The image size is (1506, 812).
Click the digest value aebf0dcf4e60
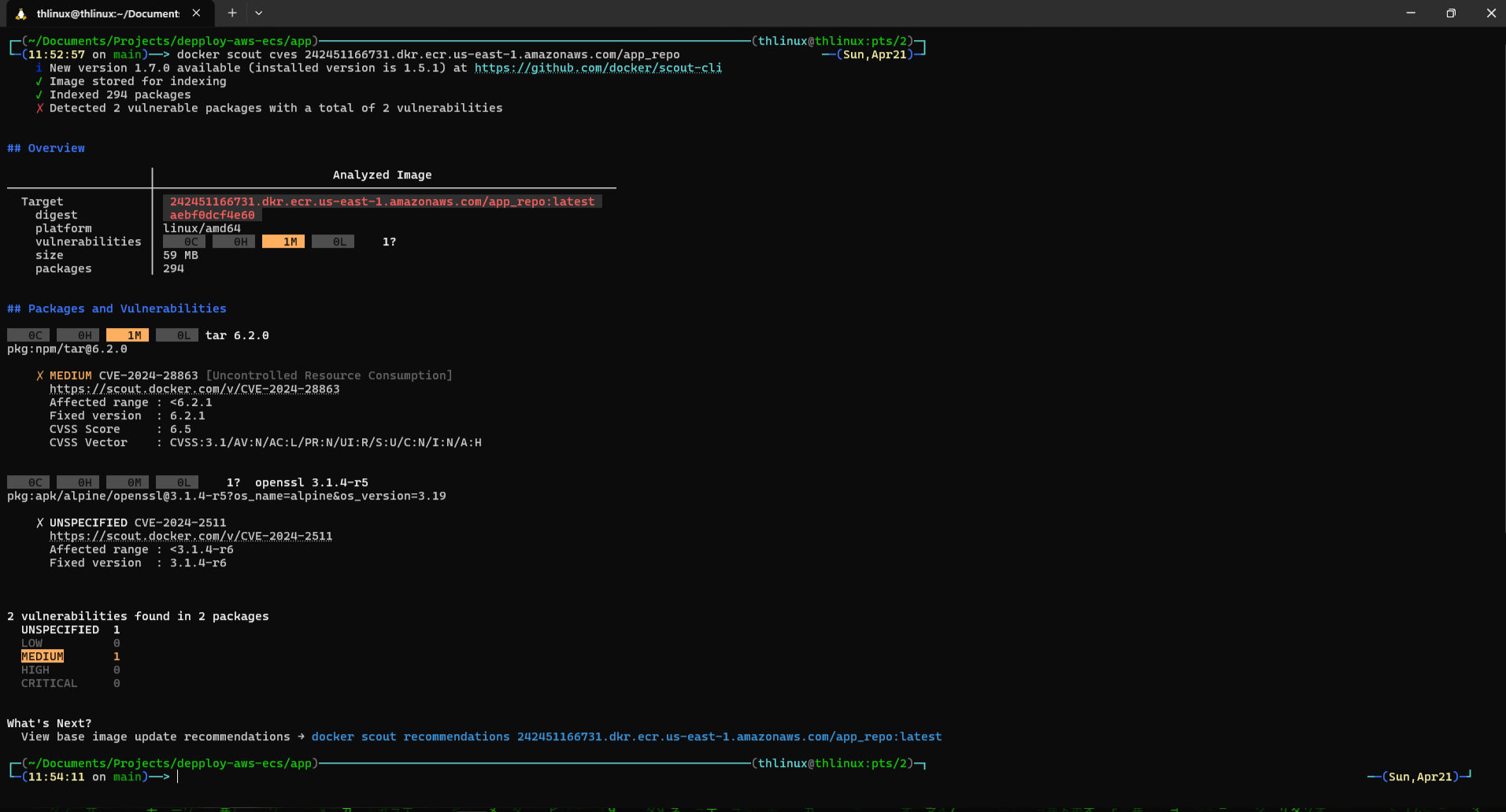212,215
